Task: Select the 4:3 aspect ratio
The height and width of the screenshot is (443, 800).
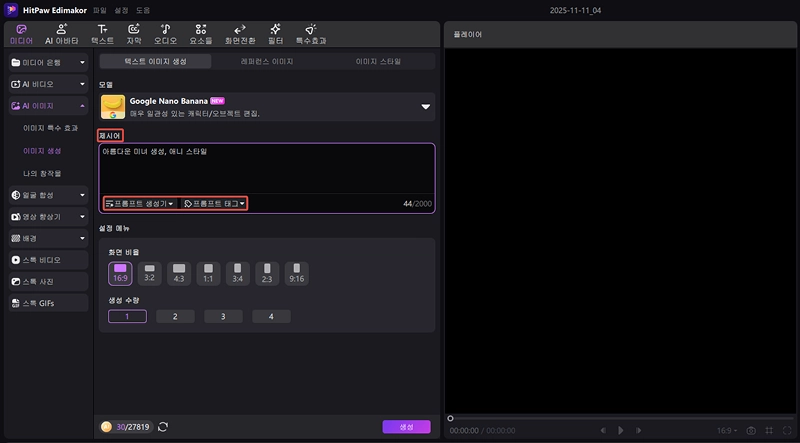Action: [179, 274]
